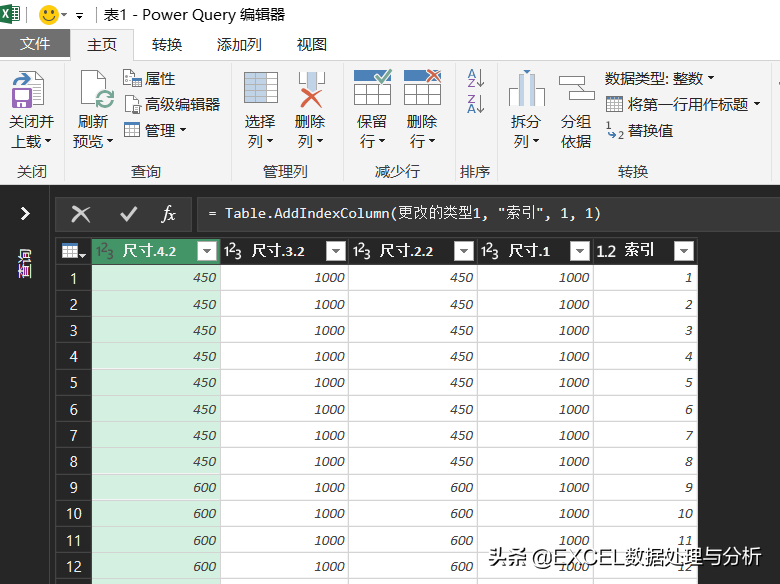This screenshot has height=584, width=780.
Task: Click 删除行 dropdown arrow label
Action: (x=432, y=142)
